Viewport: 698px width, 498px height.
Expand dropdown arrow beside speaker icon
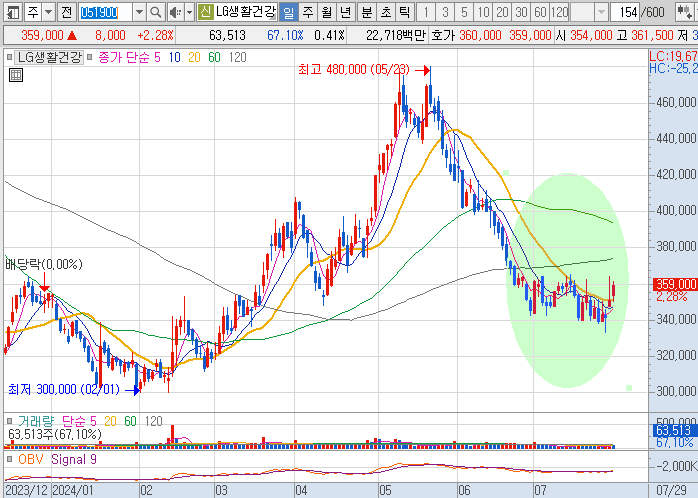click(x=189, y=12)
